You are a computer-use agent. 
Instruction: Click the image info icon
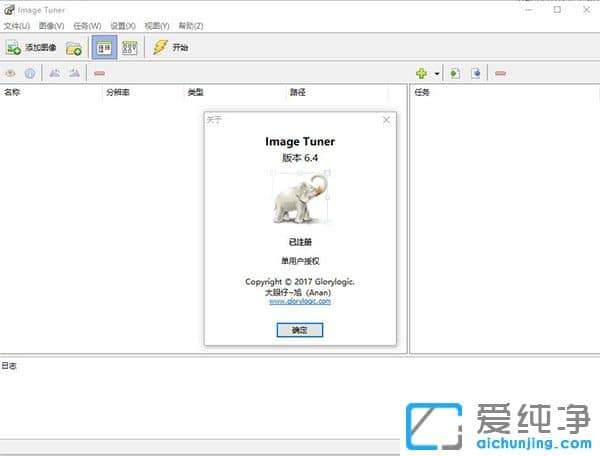[x=30, y=73]
